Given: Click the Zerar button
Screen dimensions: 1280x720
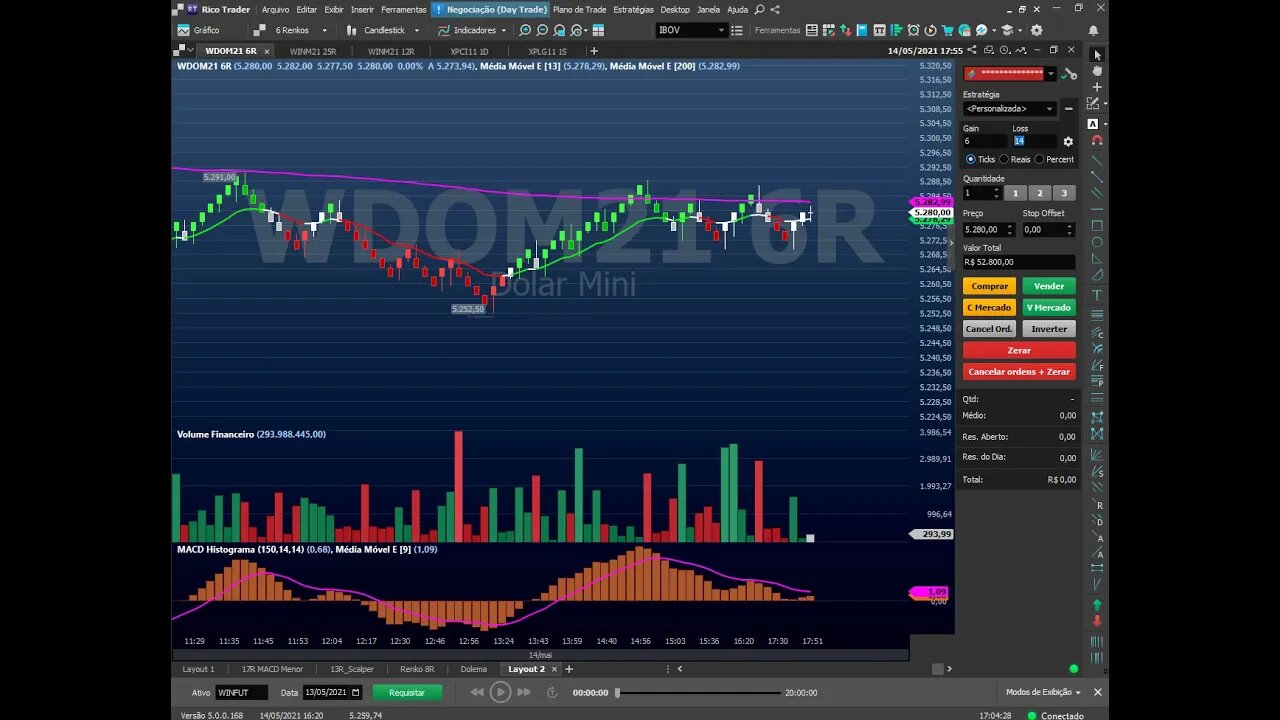Looking at the screenshot, I should [1019, 350].
